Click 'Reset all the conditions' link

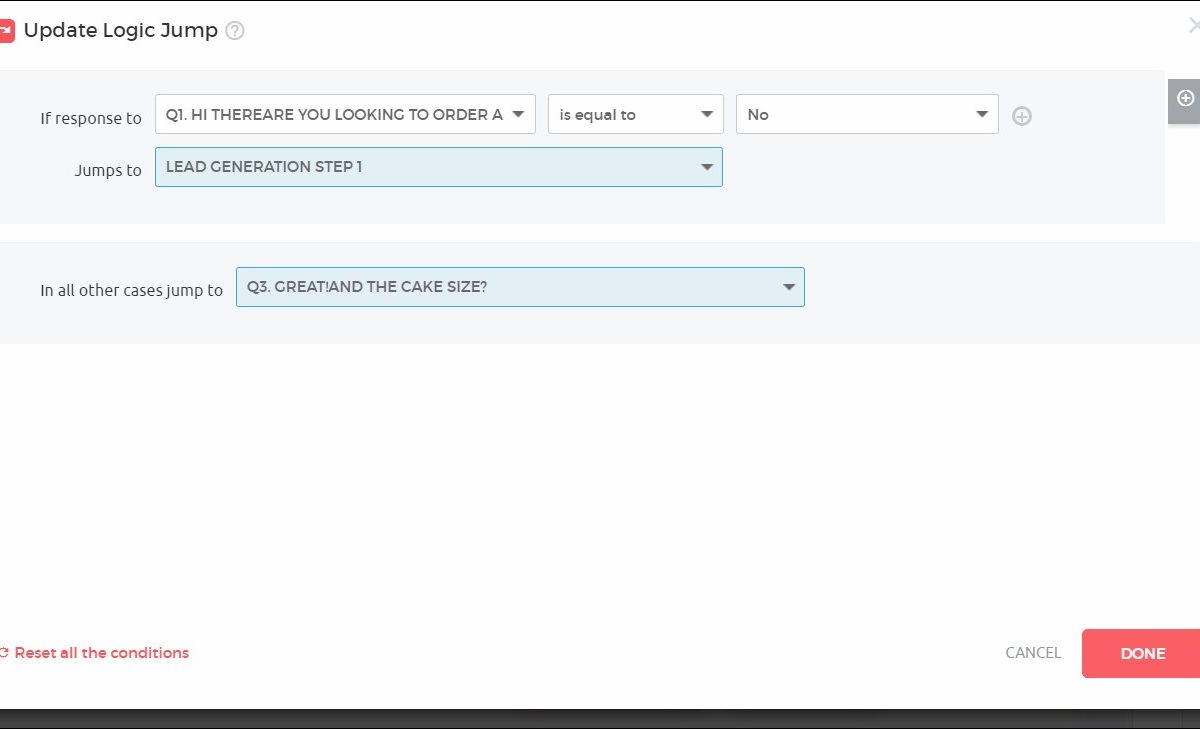[101, 653]
